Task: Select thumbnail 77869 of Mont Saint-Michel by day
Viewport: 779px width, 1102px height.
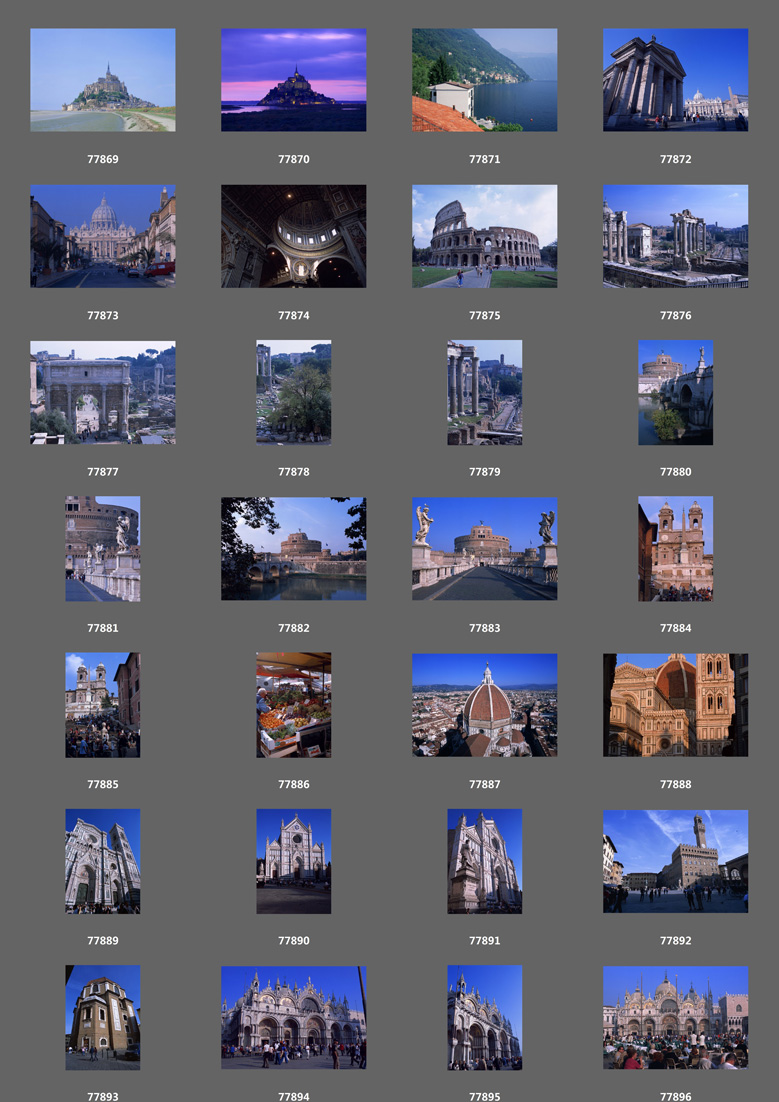Action: click(103, 80)
